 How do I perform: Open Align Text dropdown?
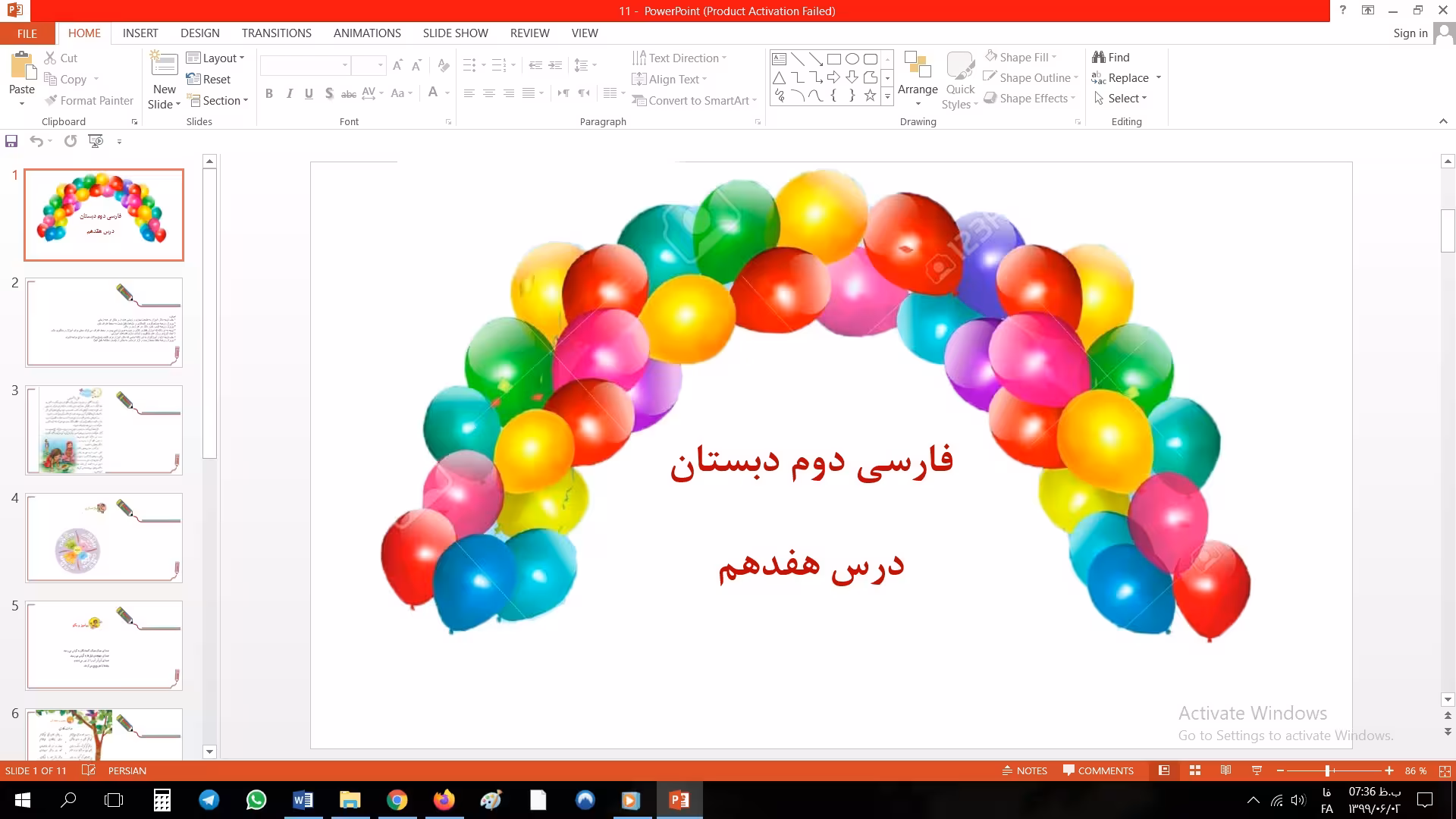[669, 79]
